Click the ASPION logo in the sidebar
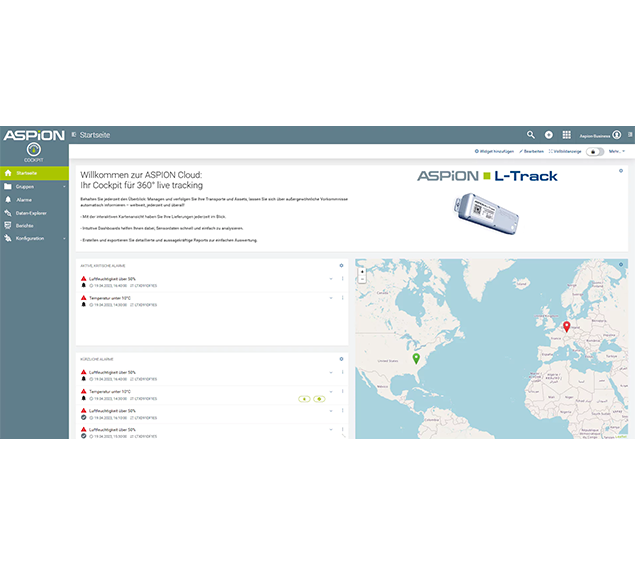Screen dimensions: 635x565 point(34,135)
